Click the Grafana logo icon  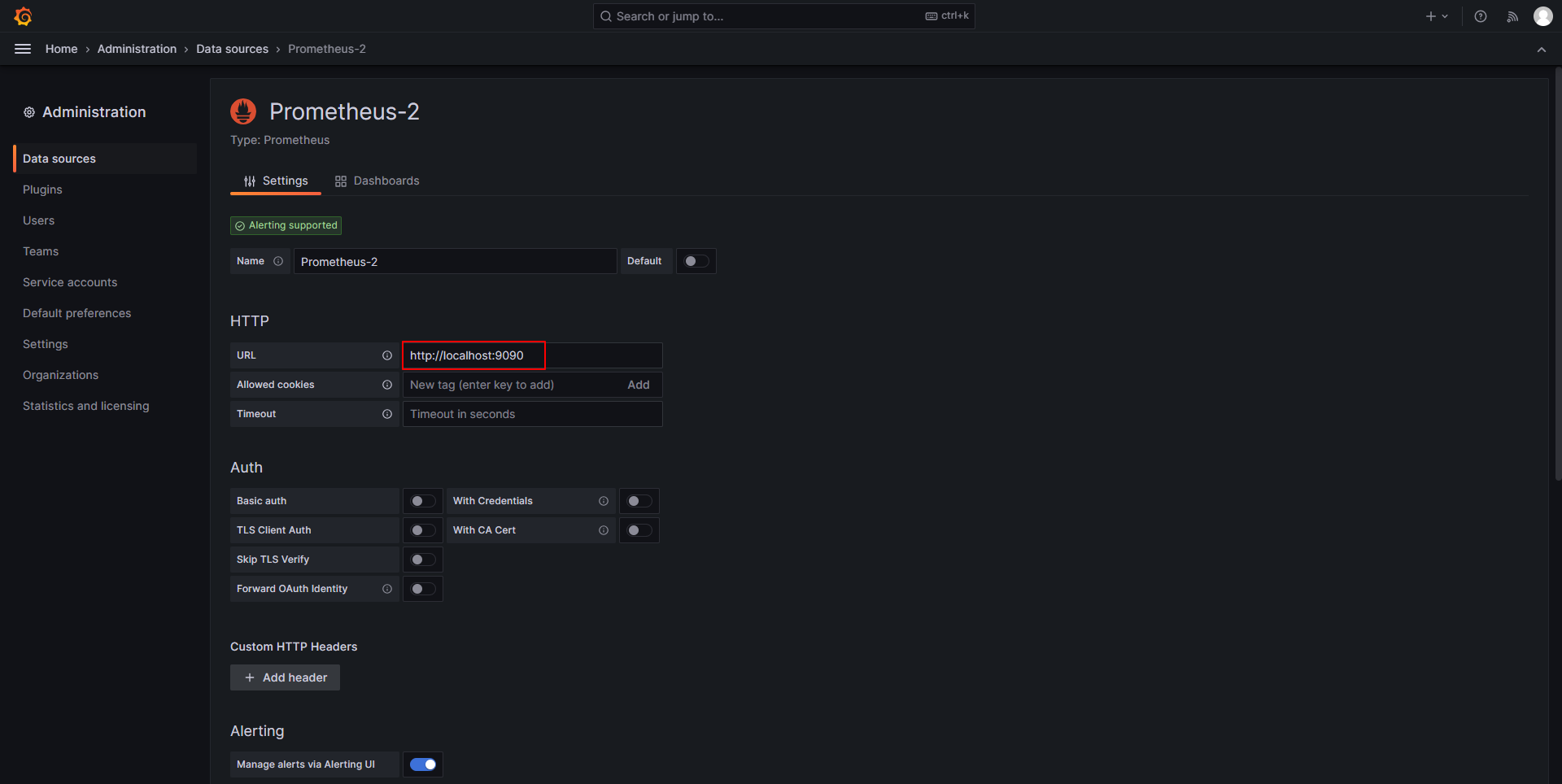pyautogui.click(x=23, y=16)
